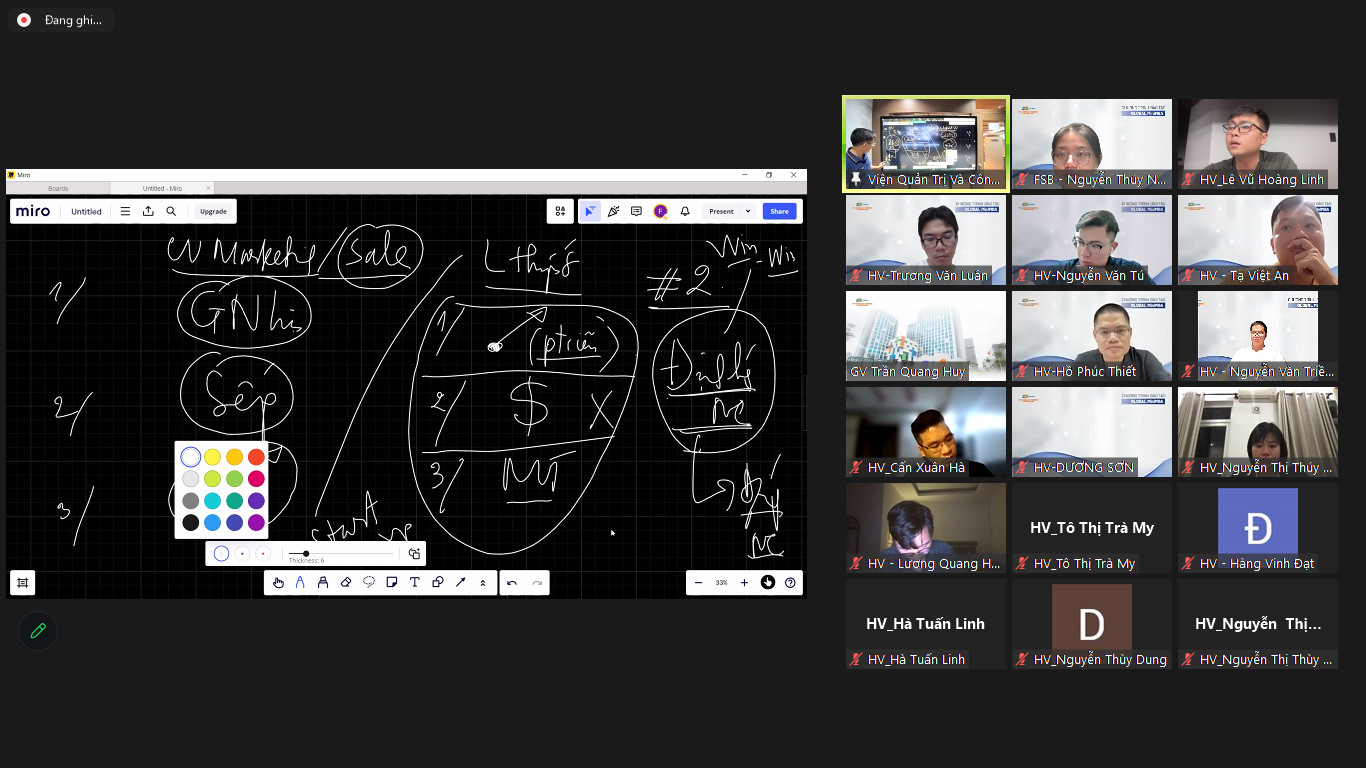Screen dimensions: 1366x768
Task: Open the Miro apps grid icon
Action: coord(560,211)
